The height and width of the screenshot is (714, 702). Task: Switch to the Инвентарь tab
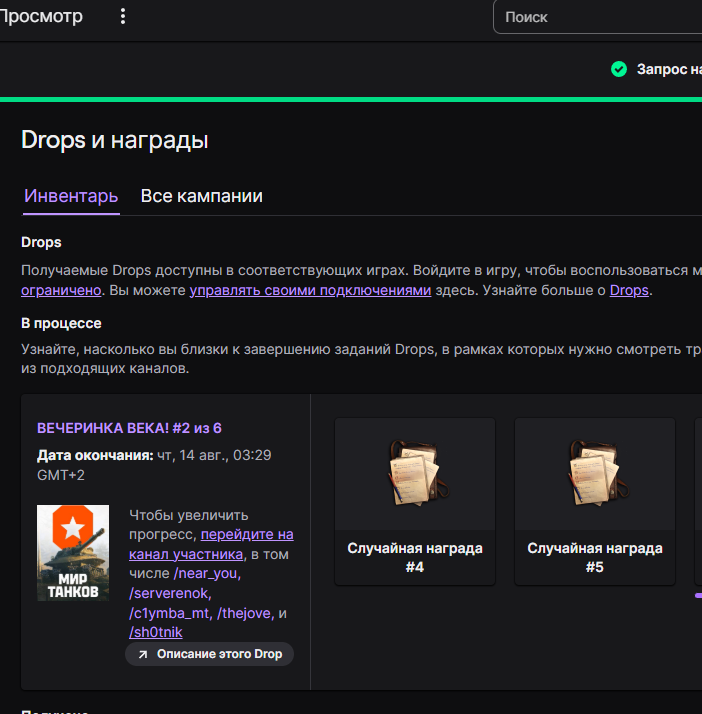71,196
